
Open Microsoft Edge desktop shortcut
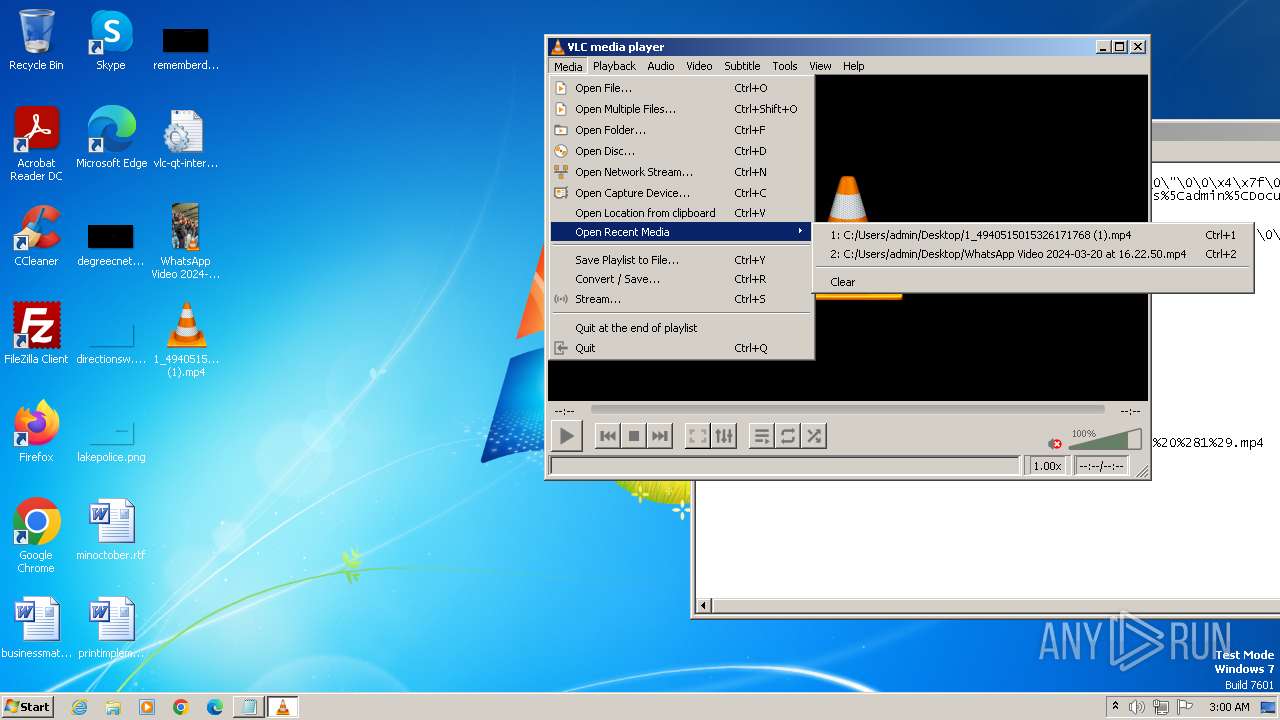(111, 138)
